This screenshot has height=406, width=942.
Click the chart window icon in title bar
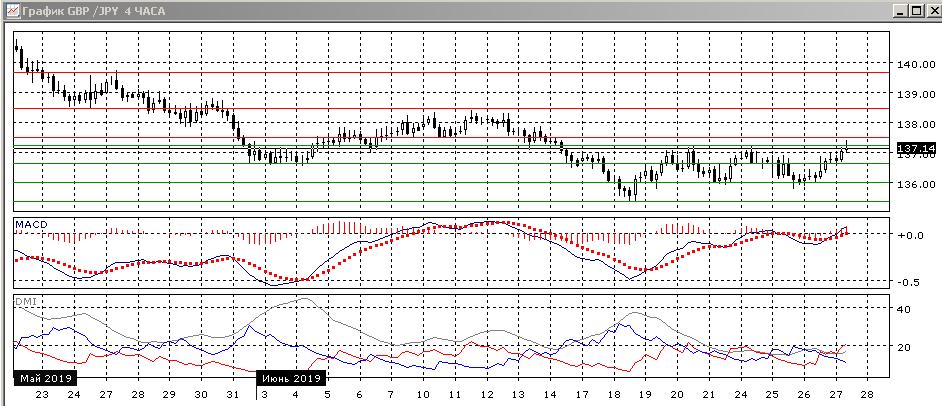pyautogui.click(x=13, y=10)
